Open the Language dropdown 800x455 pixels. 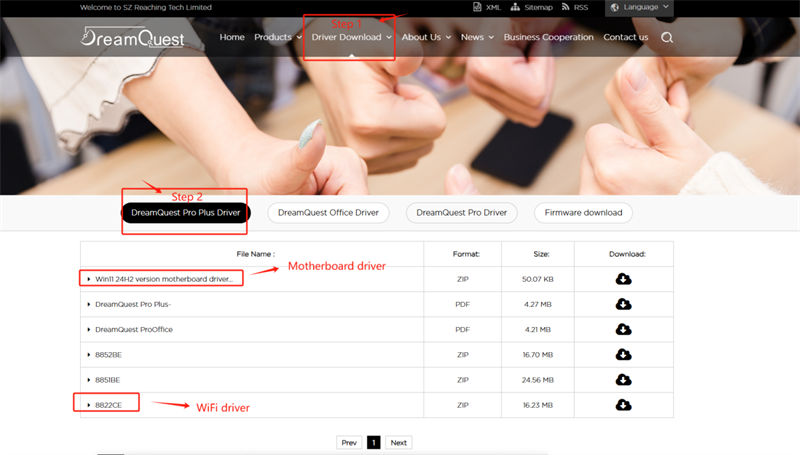point(639,8)
